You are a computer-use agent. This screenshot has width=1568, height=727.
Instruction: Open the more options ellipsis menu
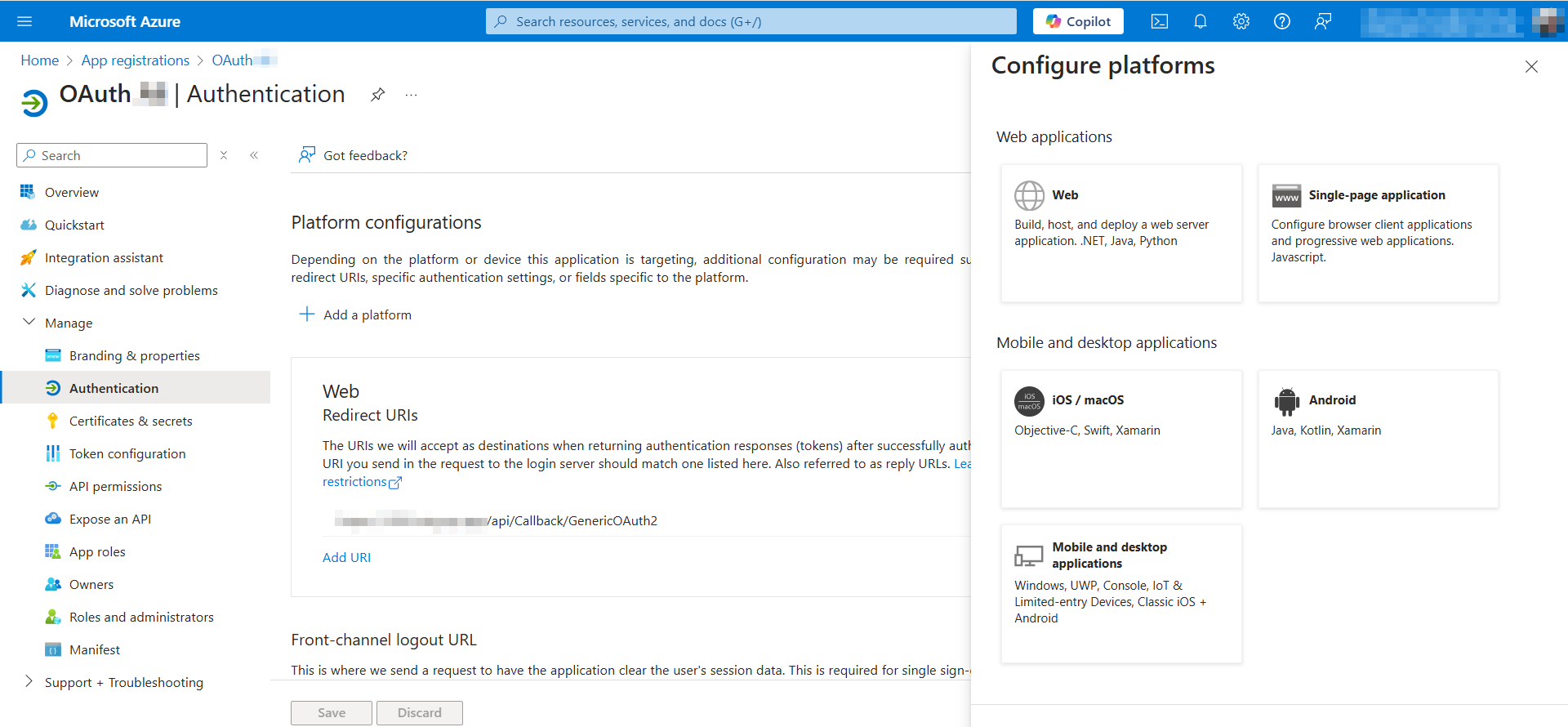(411, 95)
